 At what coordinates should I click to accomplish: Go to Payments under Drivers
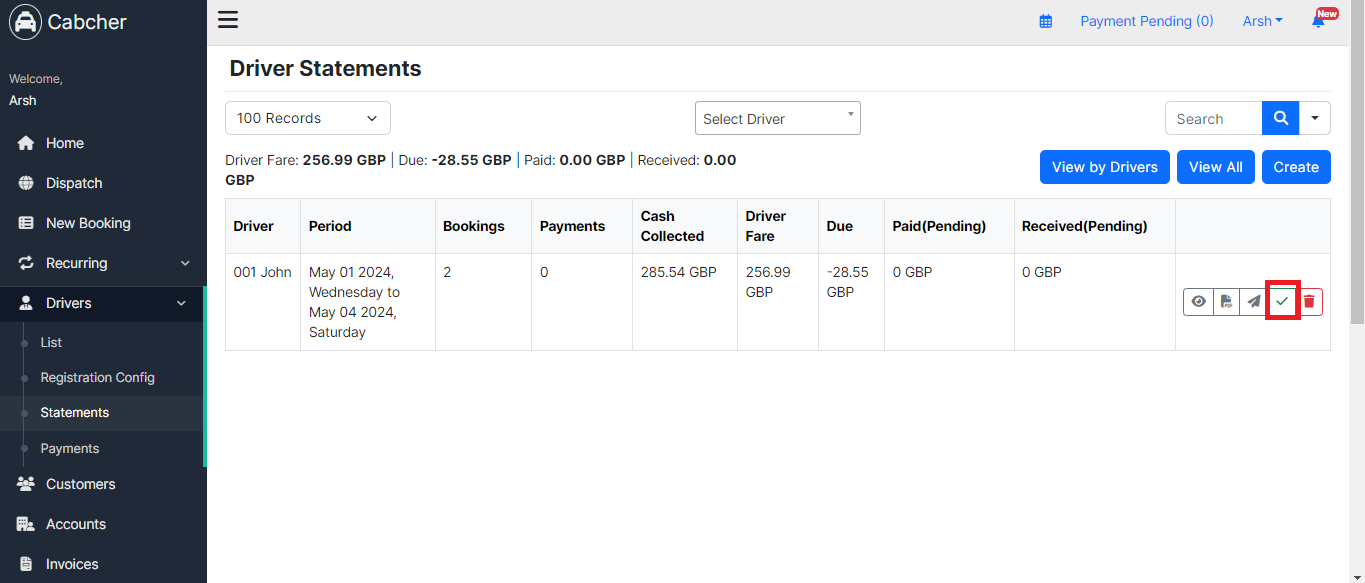[69, 448]
